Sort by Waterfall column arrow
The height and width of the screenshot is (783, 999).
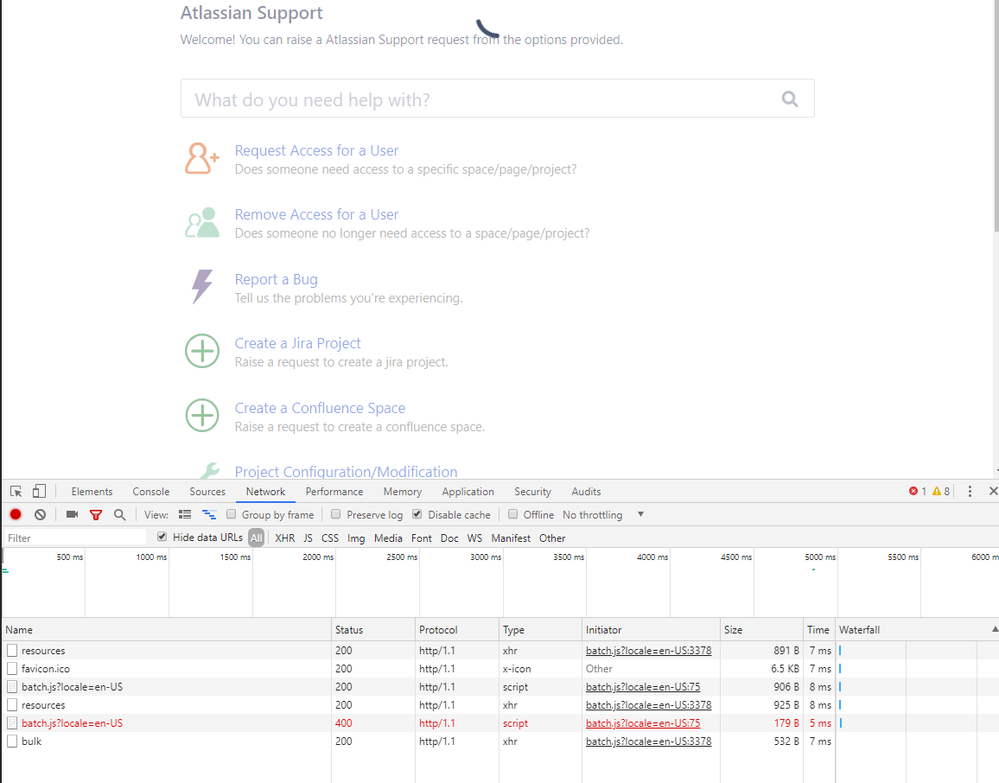pos(995,629)
